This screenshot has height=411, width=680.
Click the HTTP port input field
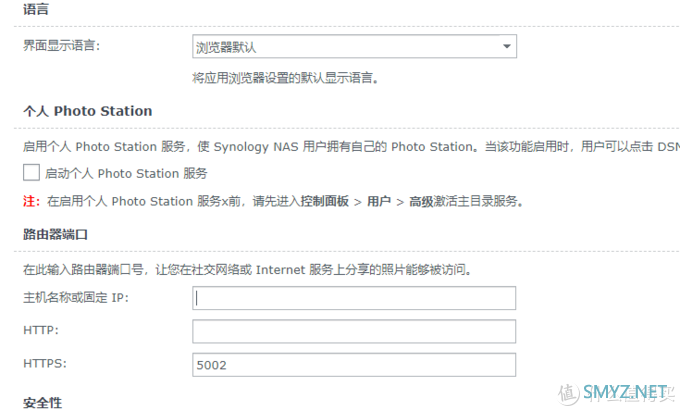tap(354, 331)
